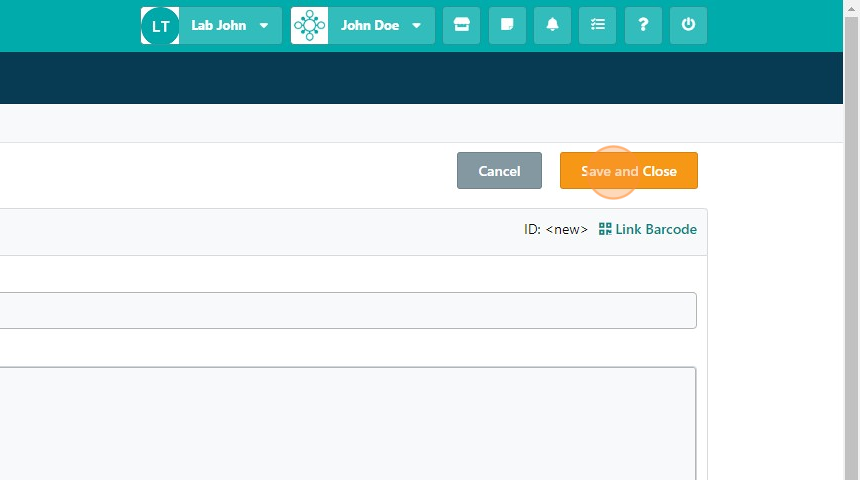This screenshot has height=480, width=860.
Task: Open the Link Barcode link
Action: pyautogui.click(x=648, y=229)
